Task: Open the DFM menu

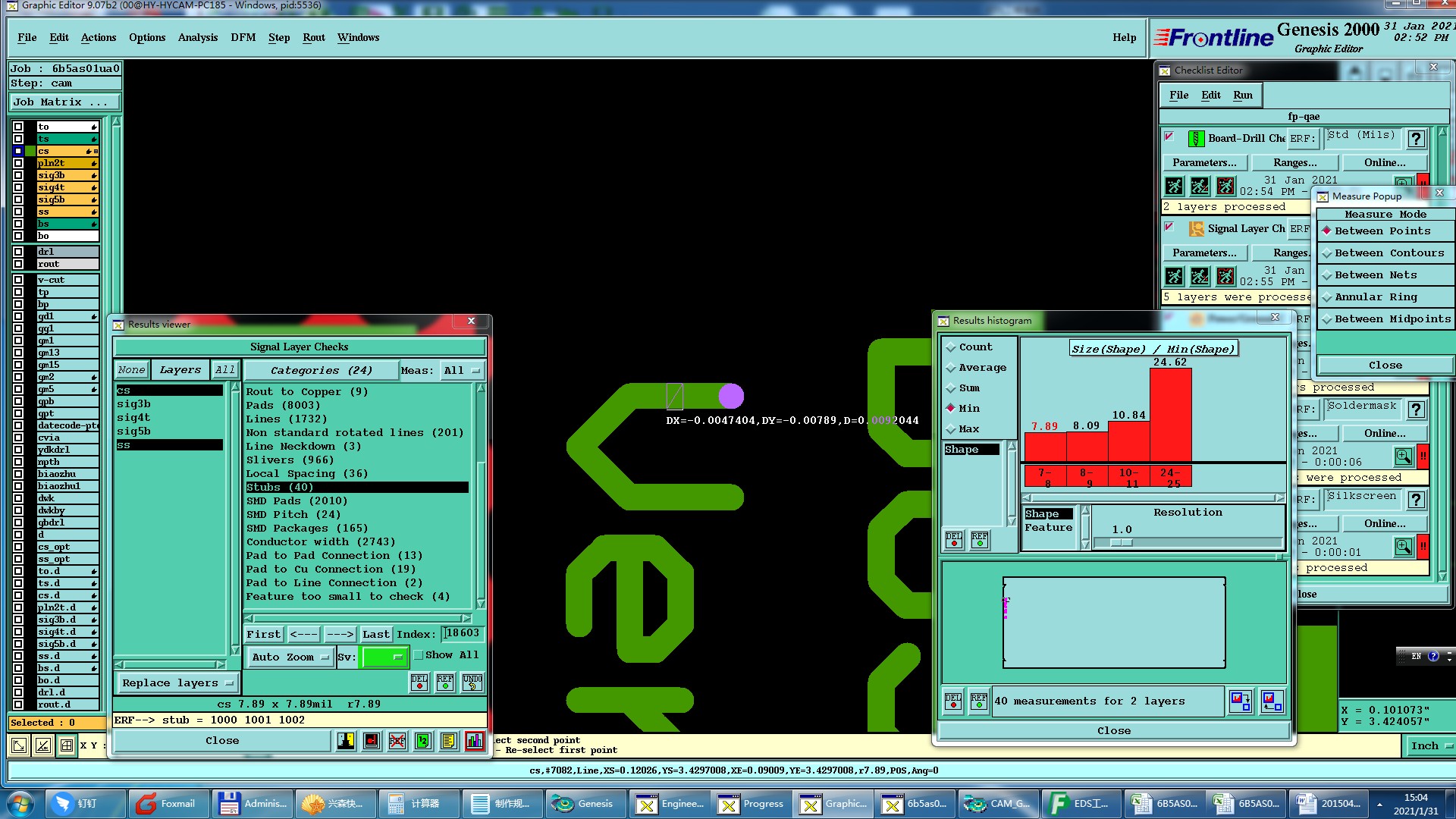Action: (243, 38)
